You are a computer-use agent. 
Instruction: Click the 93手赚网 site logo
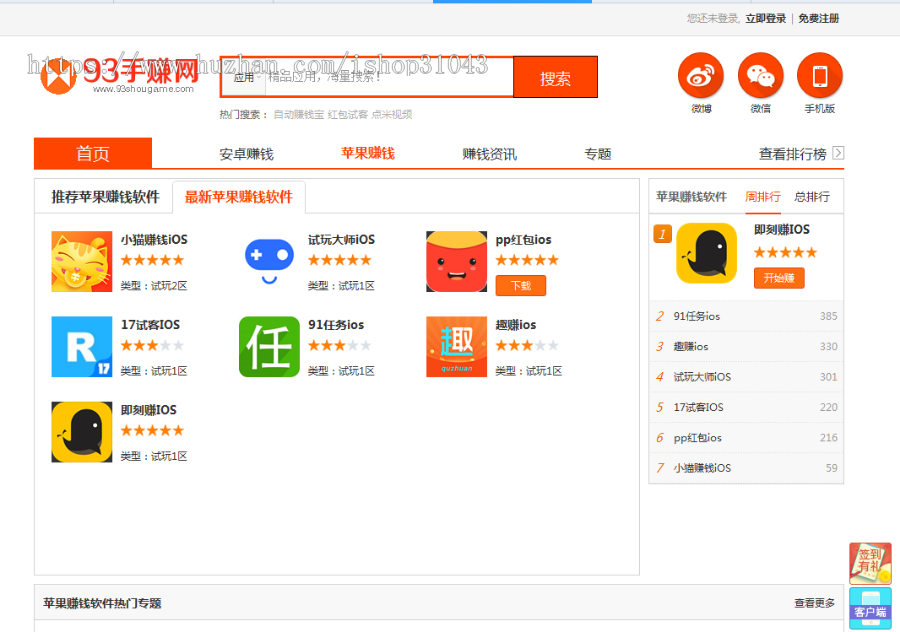pyautogui.click(x=119, y=75)
